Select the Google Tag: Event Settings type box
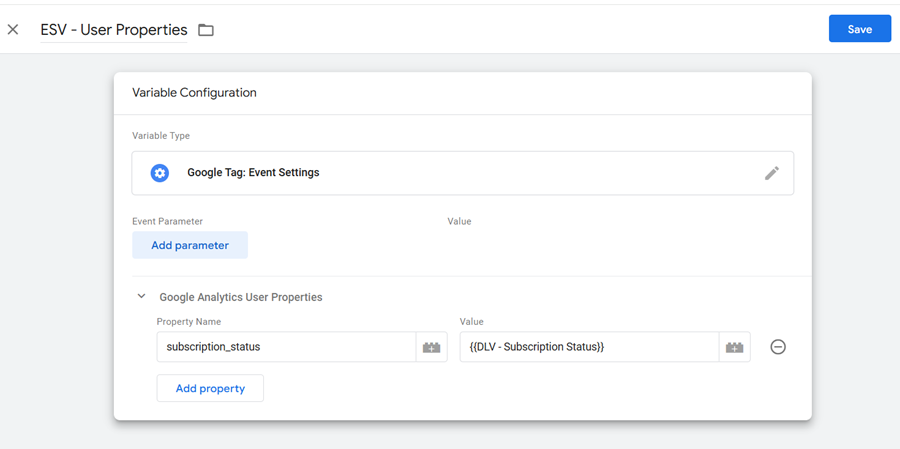 [x=462, y=173]
